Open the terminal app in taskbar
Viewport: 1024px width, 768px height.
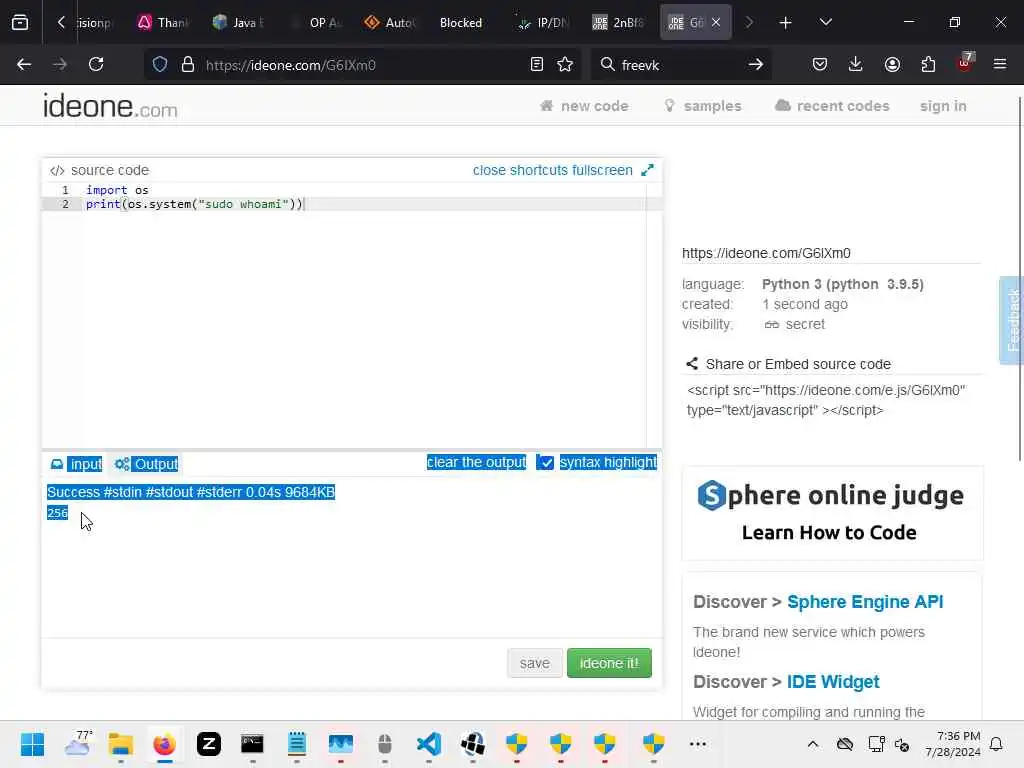pos(252,744)
